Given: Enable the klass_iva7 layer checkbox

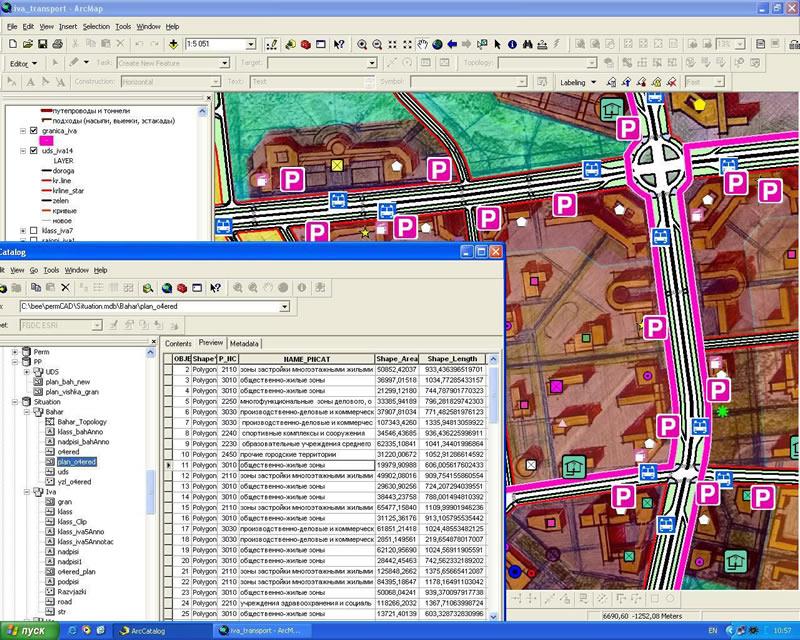Looking at the screenshot, I should click(35, 231).
